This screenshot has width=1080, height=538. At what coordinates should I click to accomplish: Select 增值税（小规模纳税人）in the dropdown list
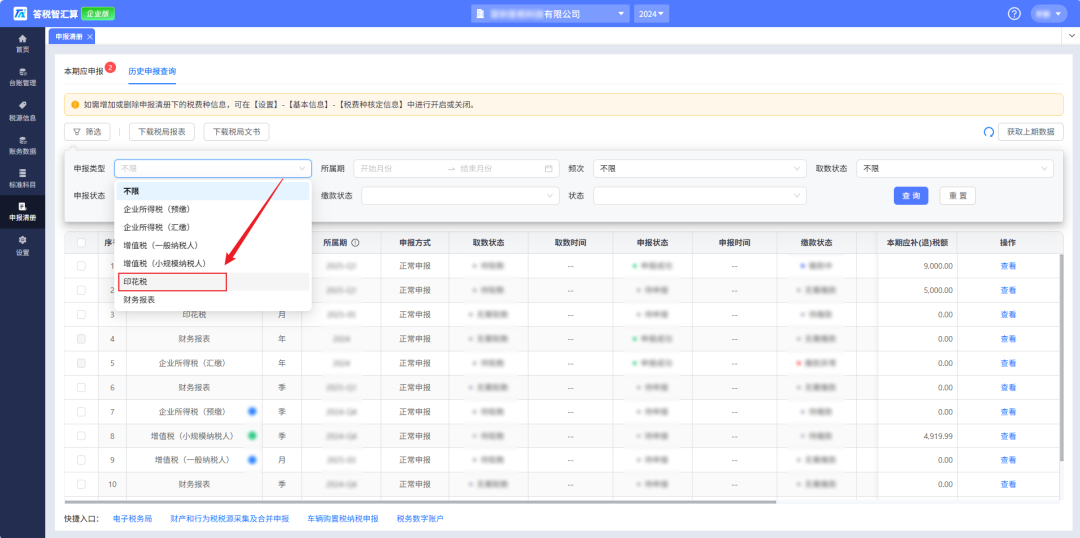click(213, 263)
